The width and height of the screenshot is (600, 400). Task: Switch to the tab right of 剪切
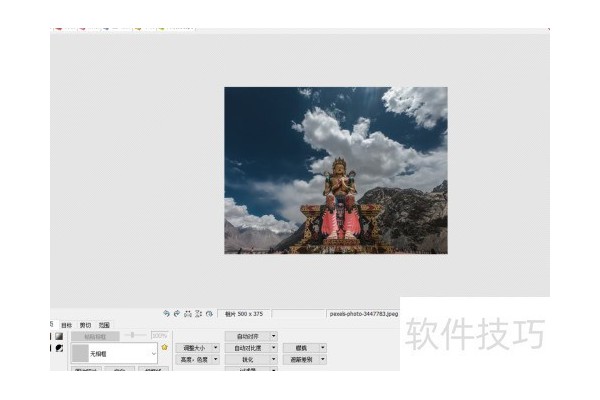coord(104,325)
